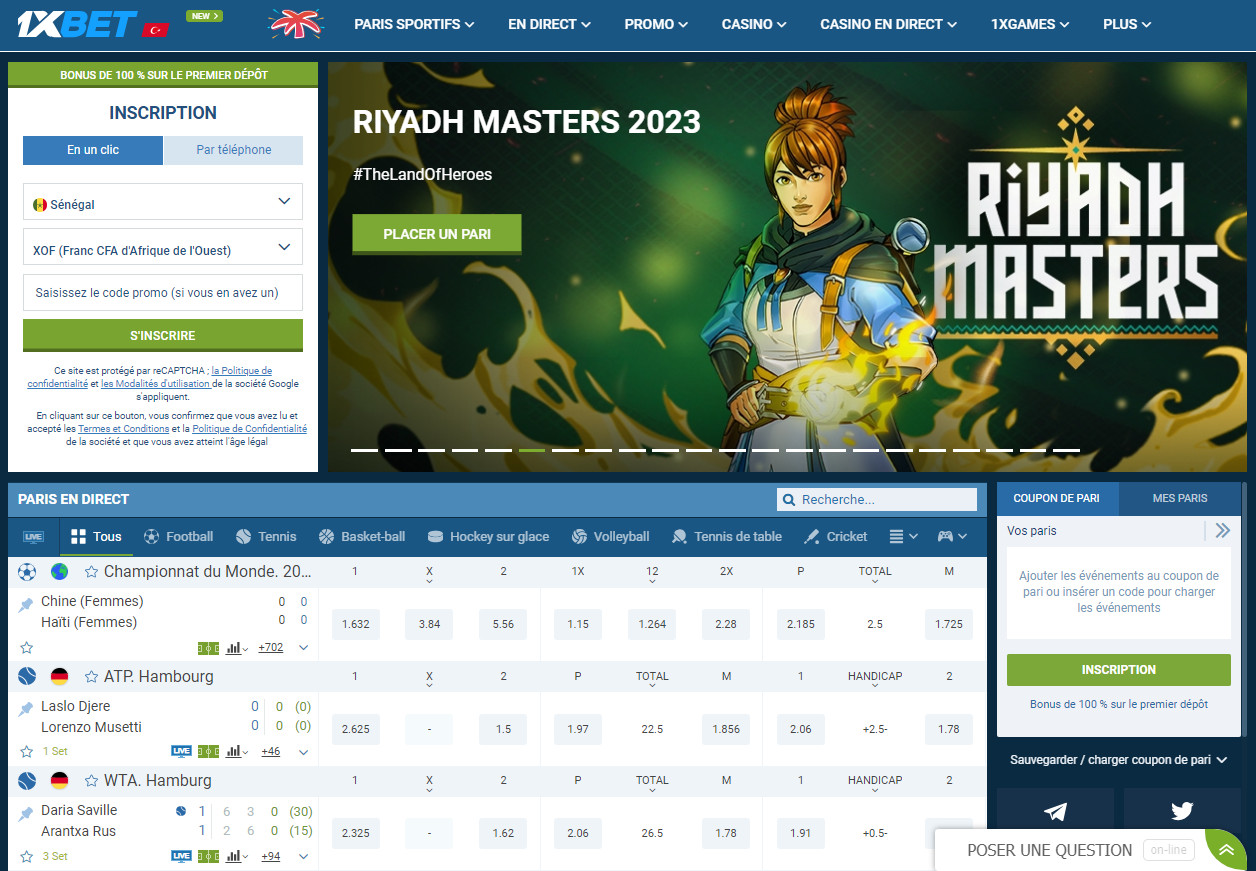Click the promo code input field
1256x871 pixels.
[163, 293]
